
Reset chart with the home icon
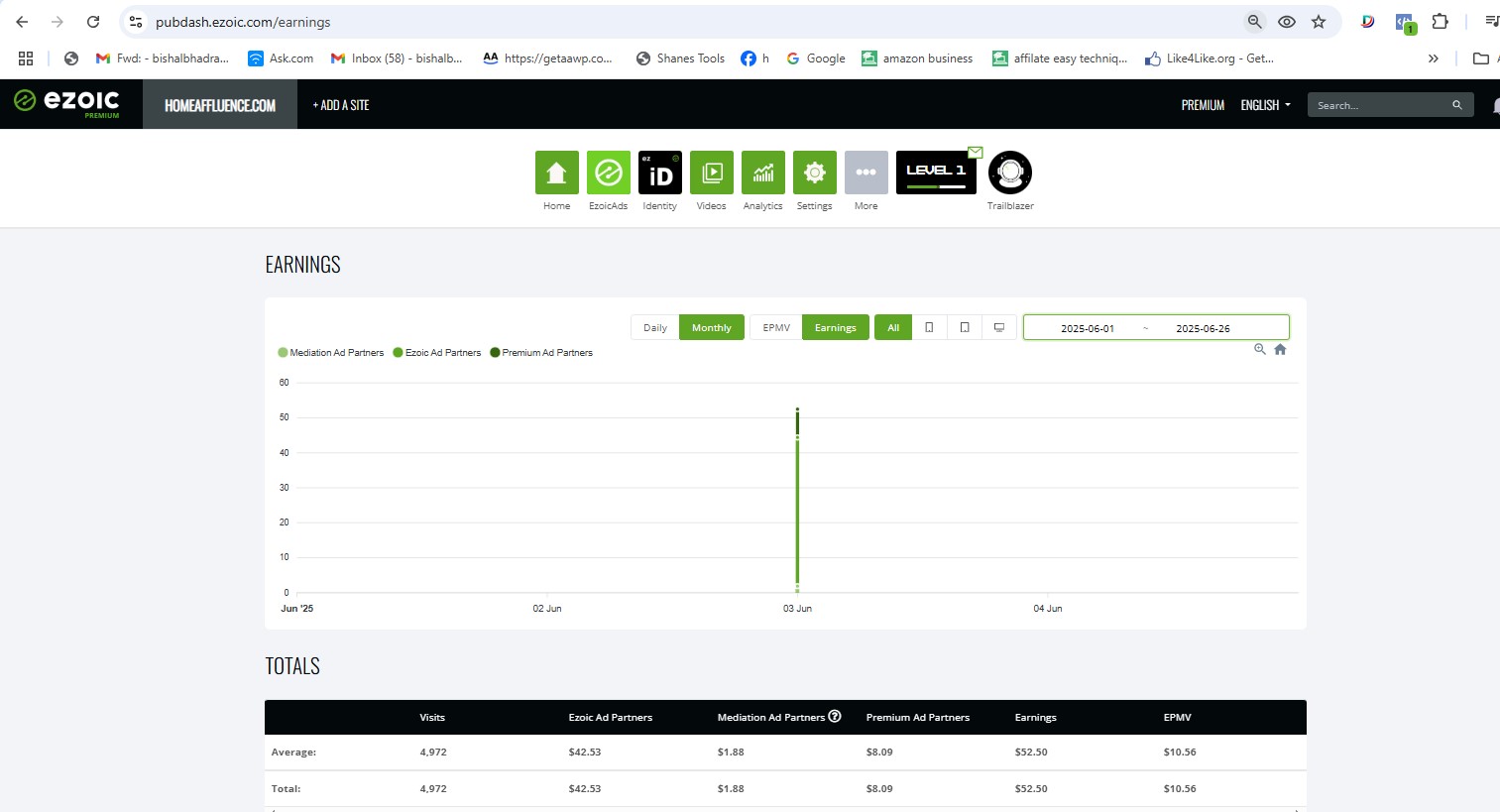1280,349
